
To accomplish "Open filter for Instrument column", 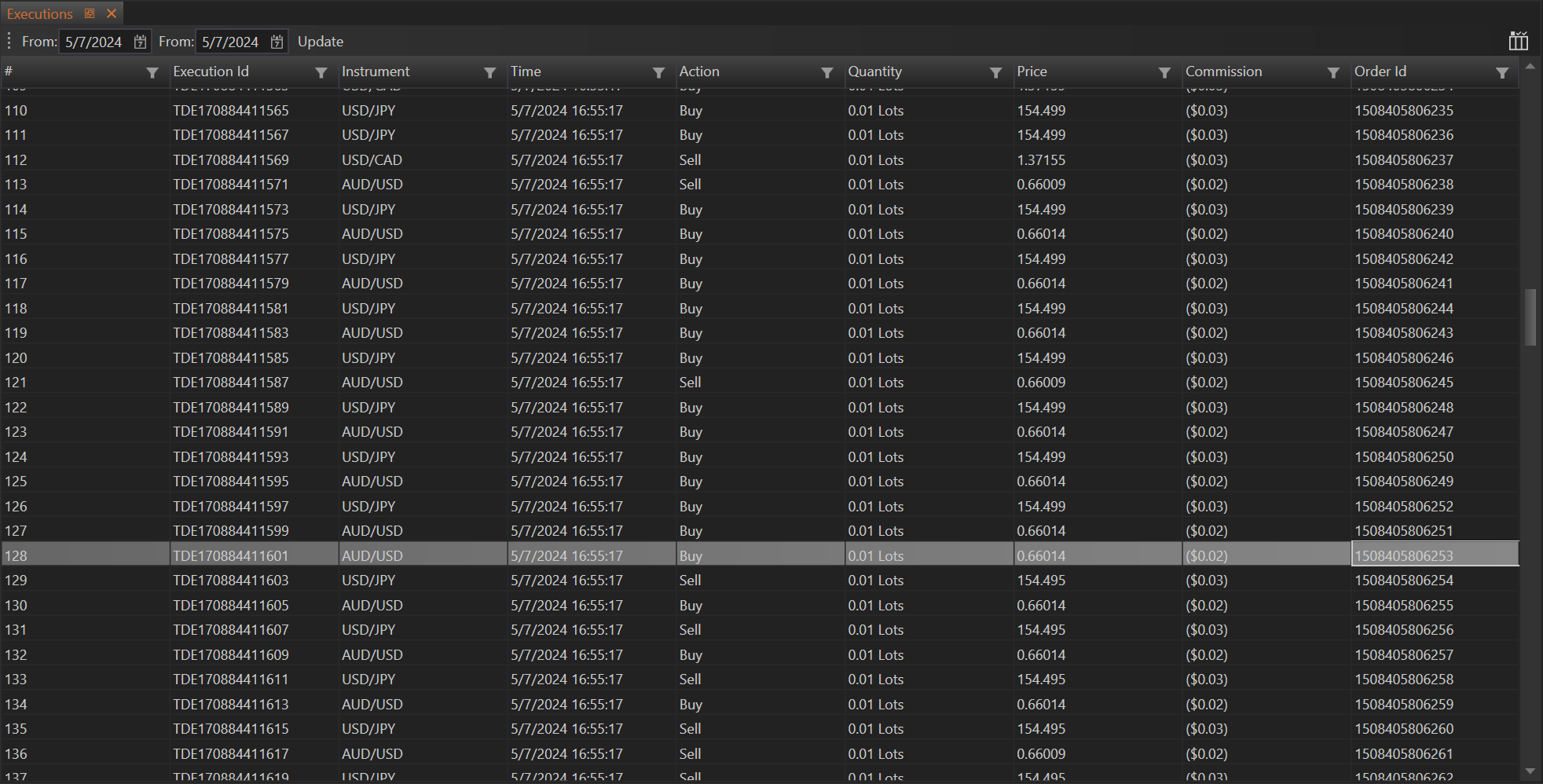I will [x=489, y=73].
